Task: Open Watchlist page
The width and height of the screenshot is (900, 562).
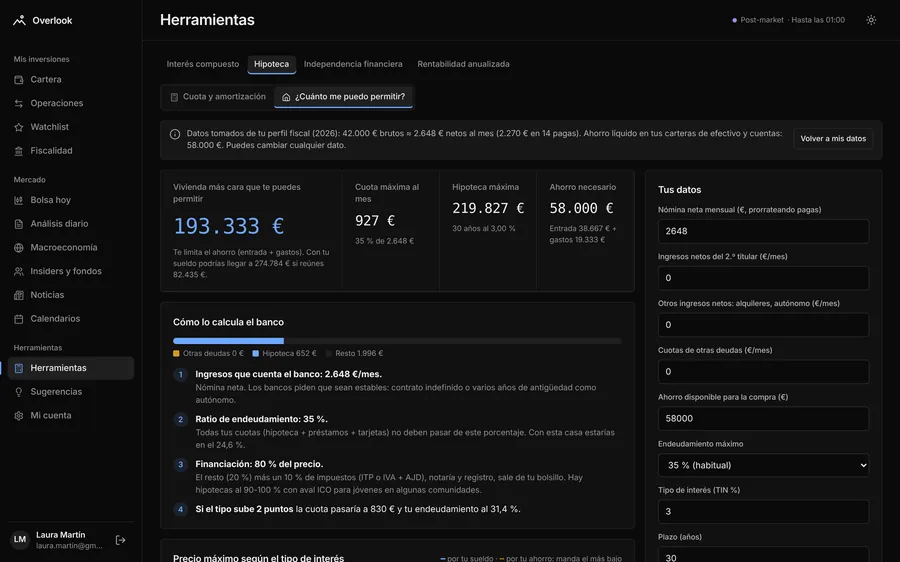Action: pos(71,127)
